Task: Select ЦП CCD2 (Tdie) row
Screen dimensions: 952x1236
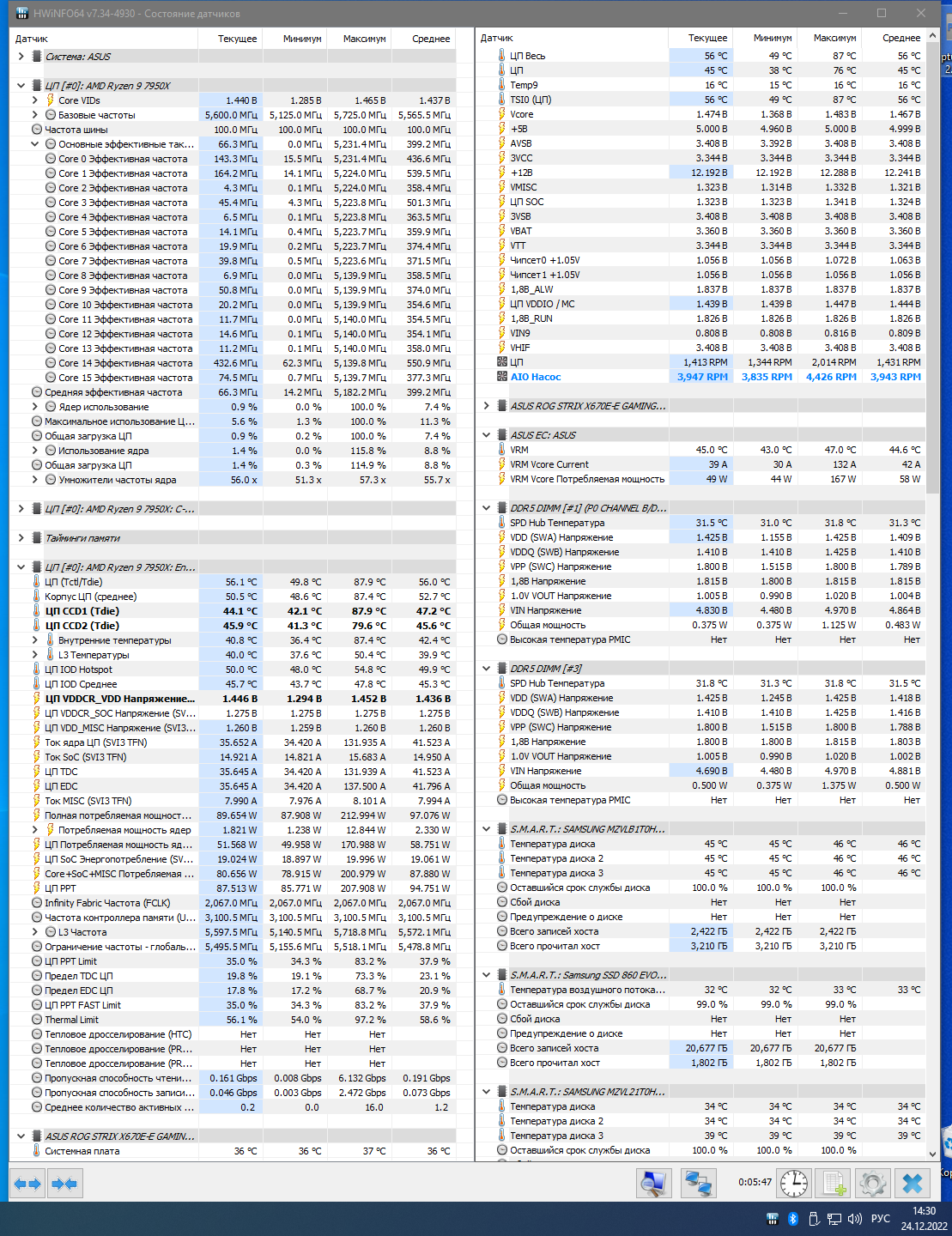Action: (x=233, y=626)
